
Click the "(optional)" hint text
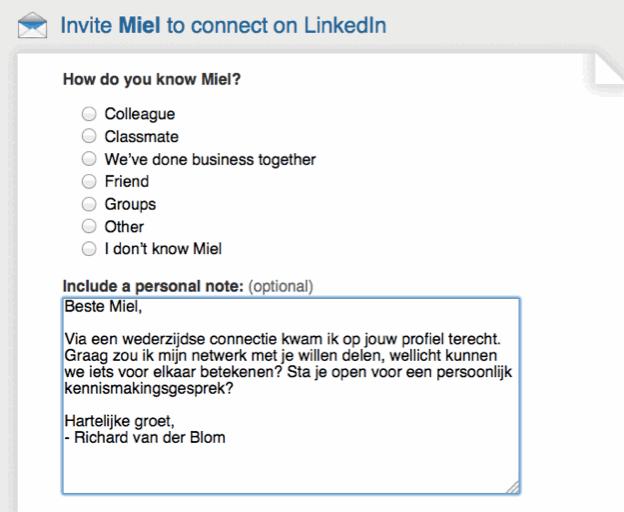tap(280, 286)
